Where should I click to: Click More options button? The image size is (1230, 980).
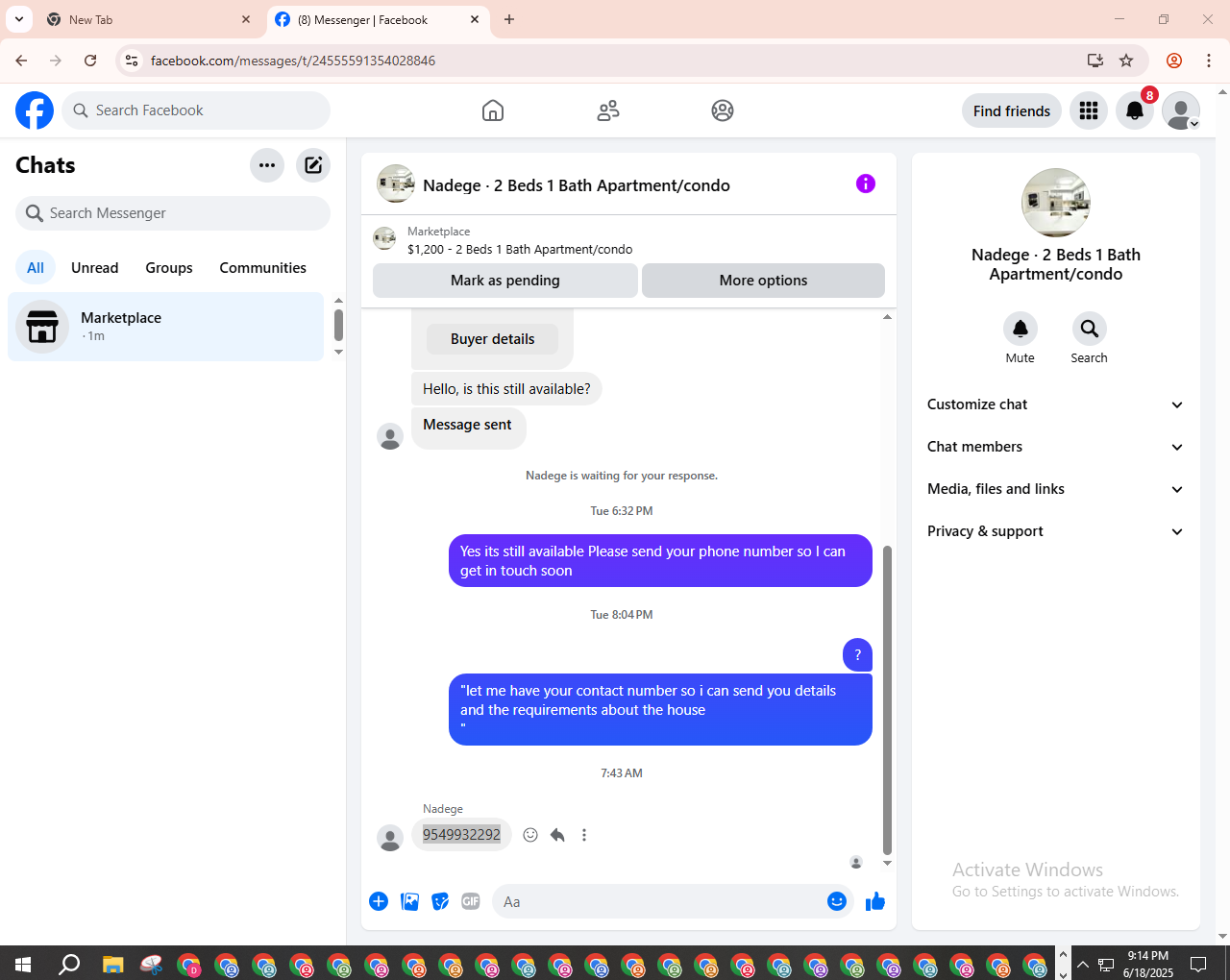pyautogui.click(x=764, y=281)
